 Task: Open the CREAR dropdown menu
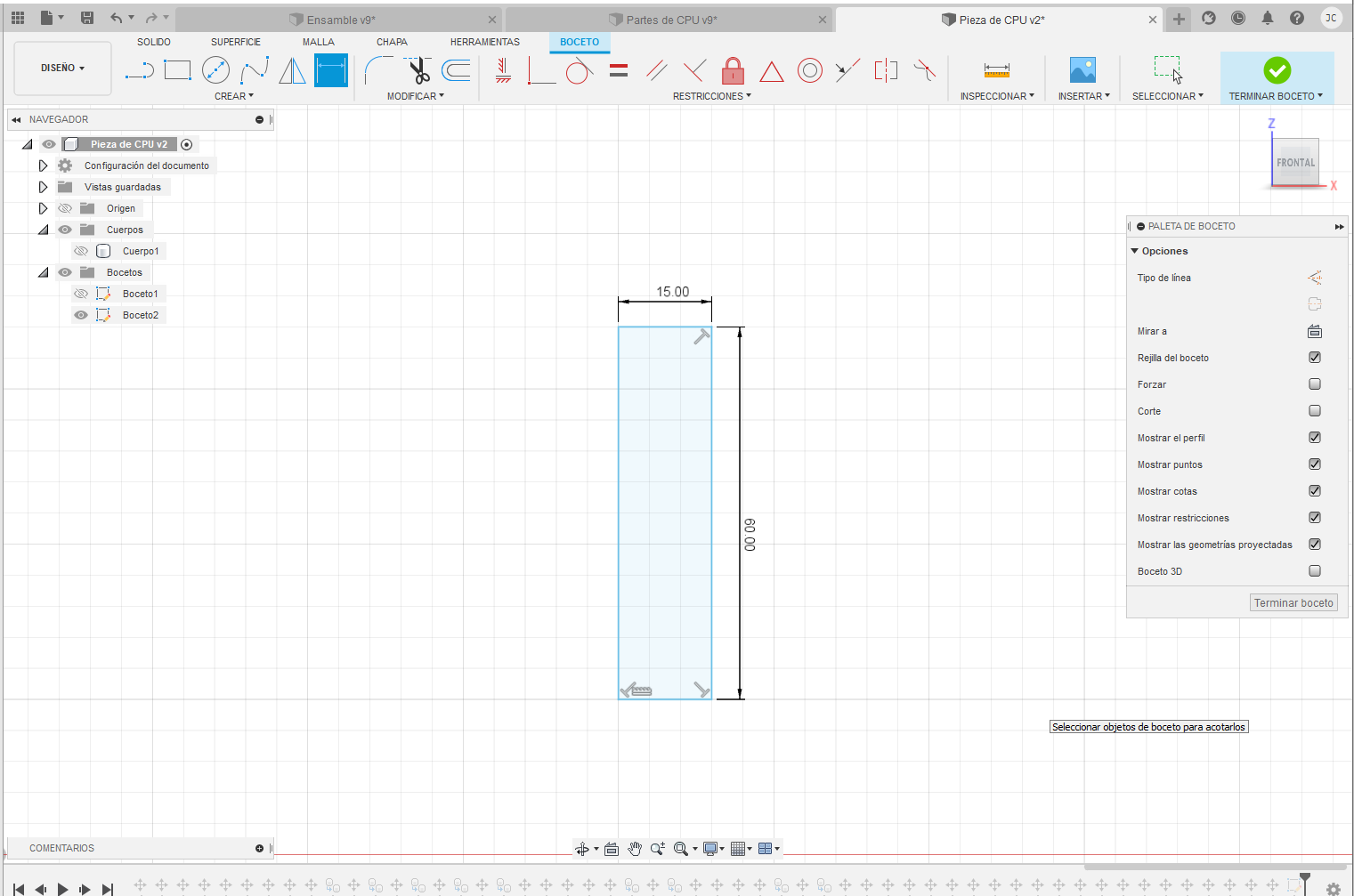coord(234,96)
